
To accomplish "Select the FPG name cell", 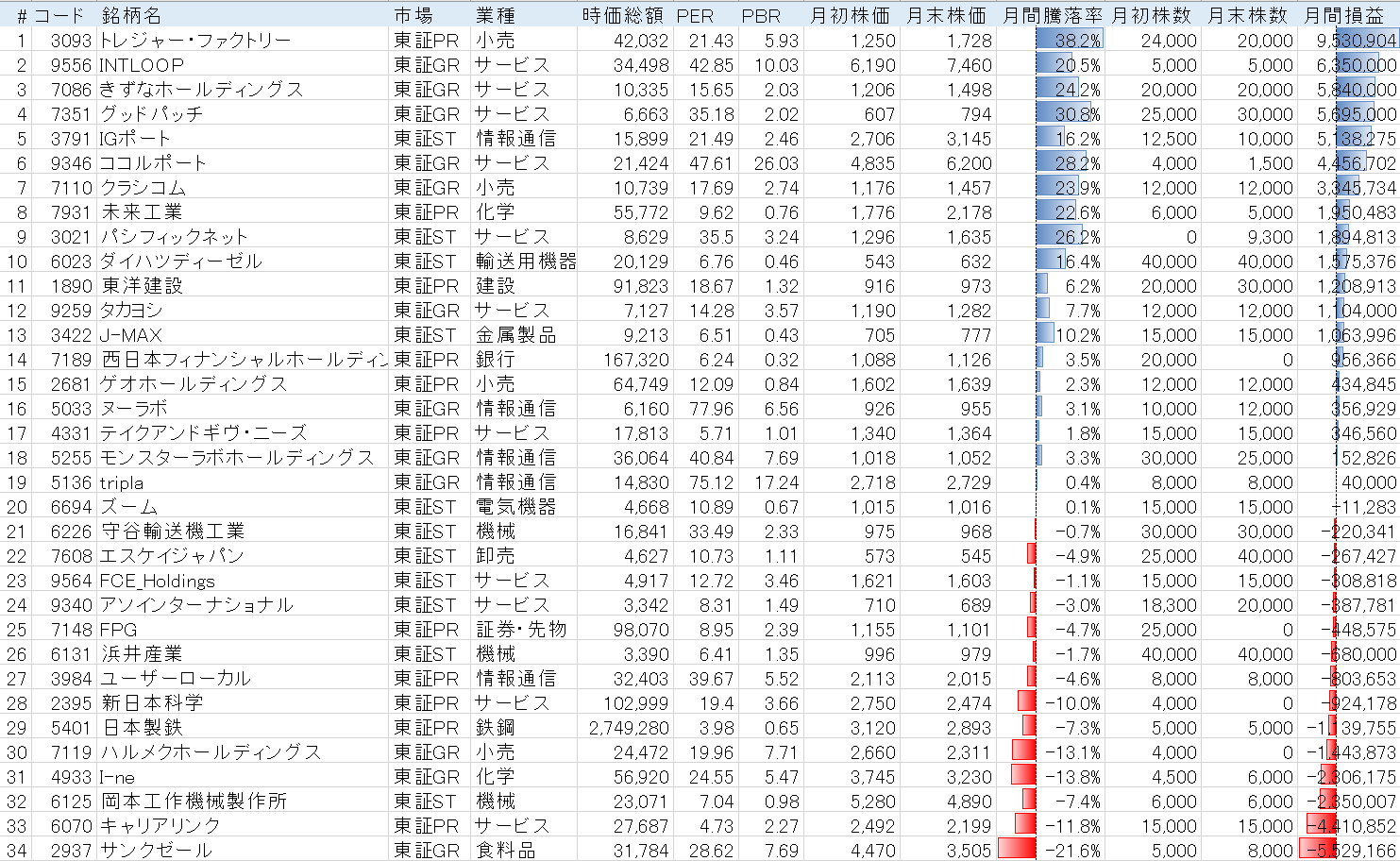I will click(x=242, y=630).
